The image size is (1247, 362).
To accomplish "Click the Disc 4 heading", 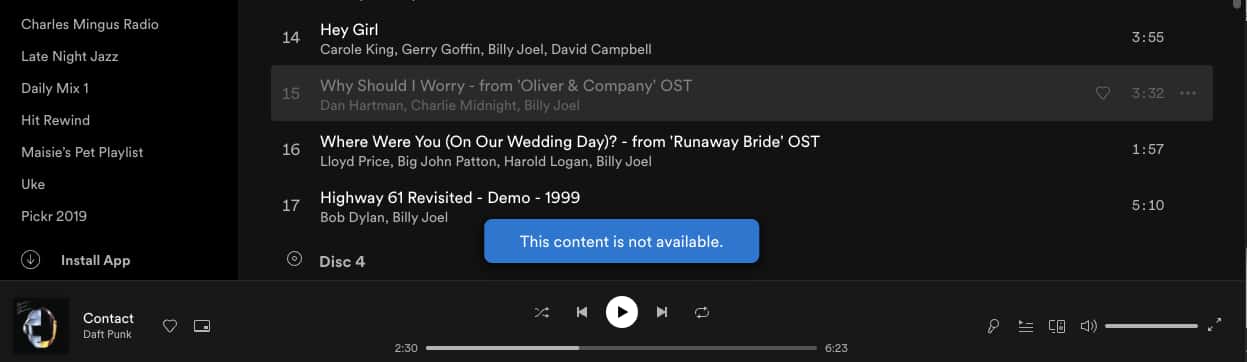I will click(342, 261).
